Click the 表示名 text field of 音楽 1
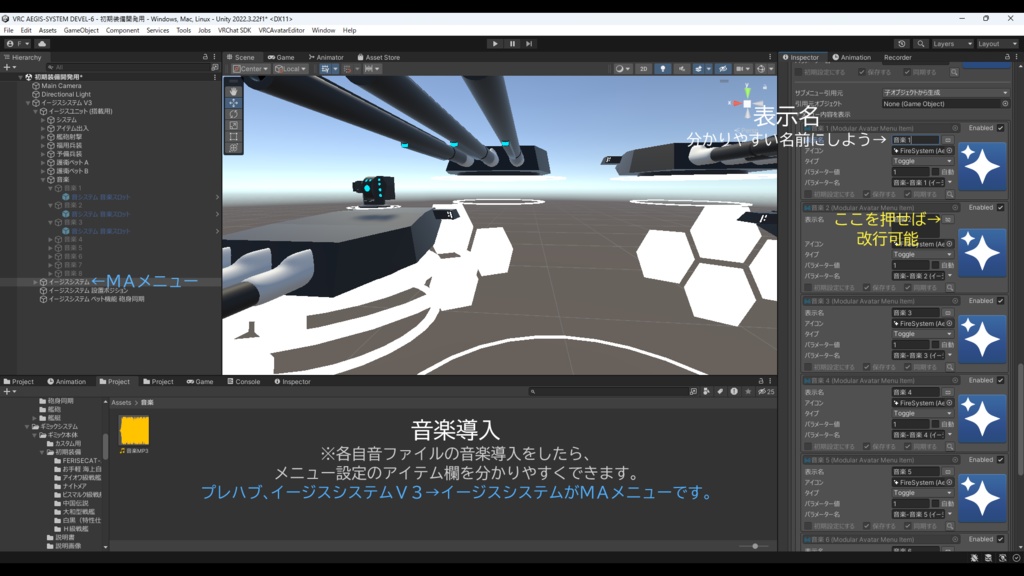Image resolution: width=1024 pixels, height=576 pixels. pos(917,140)
